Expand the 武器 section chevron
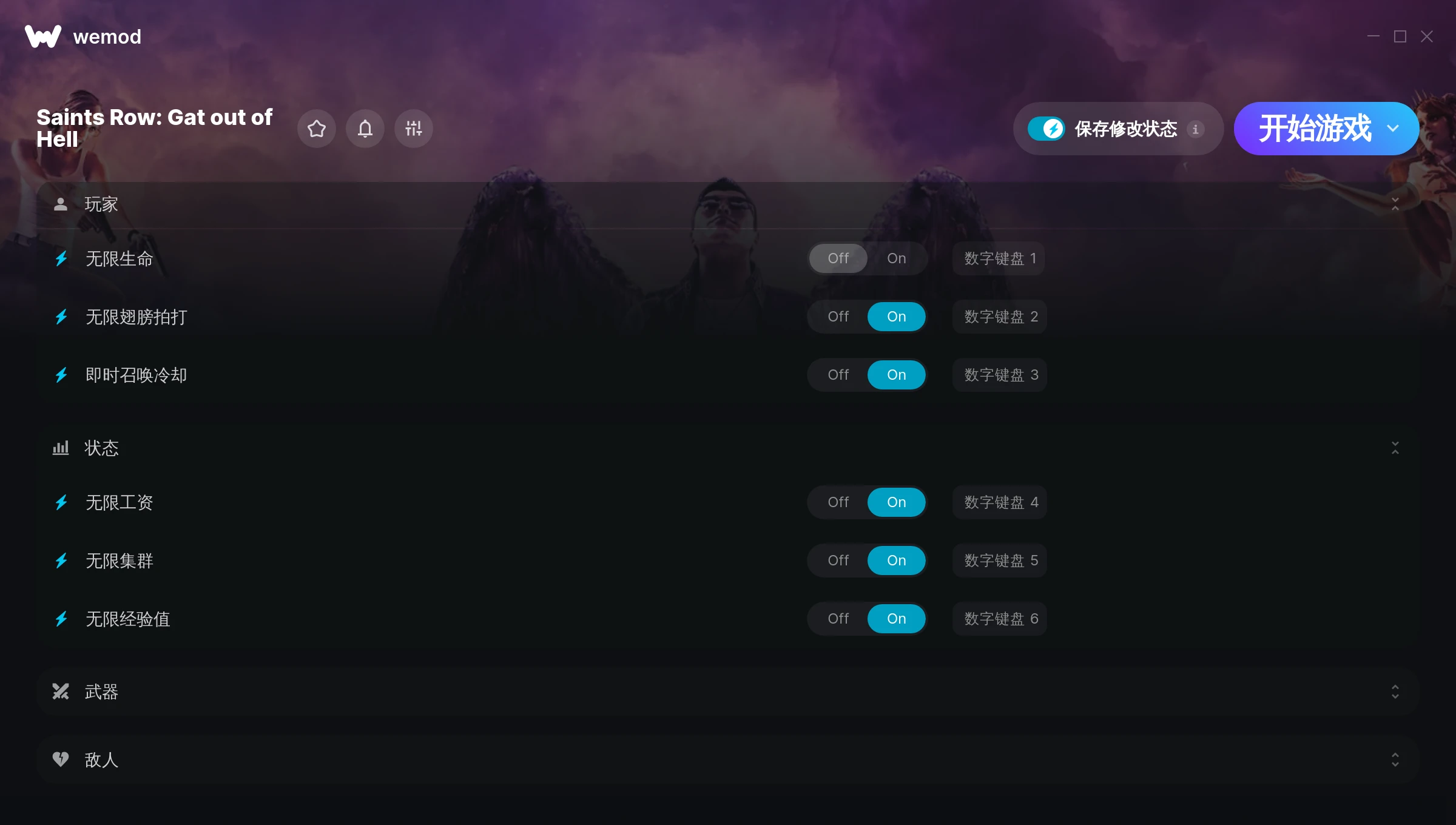 click(x=1395, y=692)
